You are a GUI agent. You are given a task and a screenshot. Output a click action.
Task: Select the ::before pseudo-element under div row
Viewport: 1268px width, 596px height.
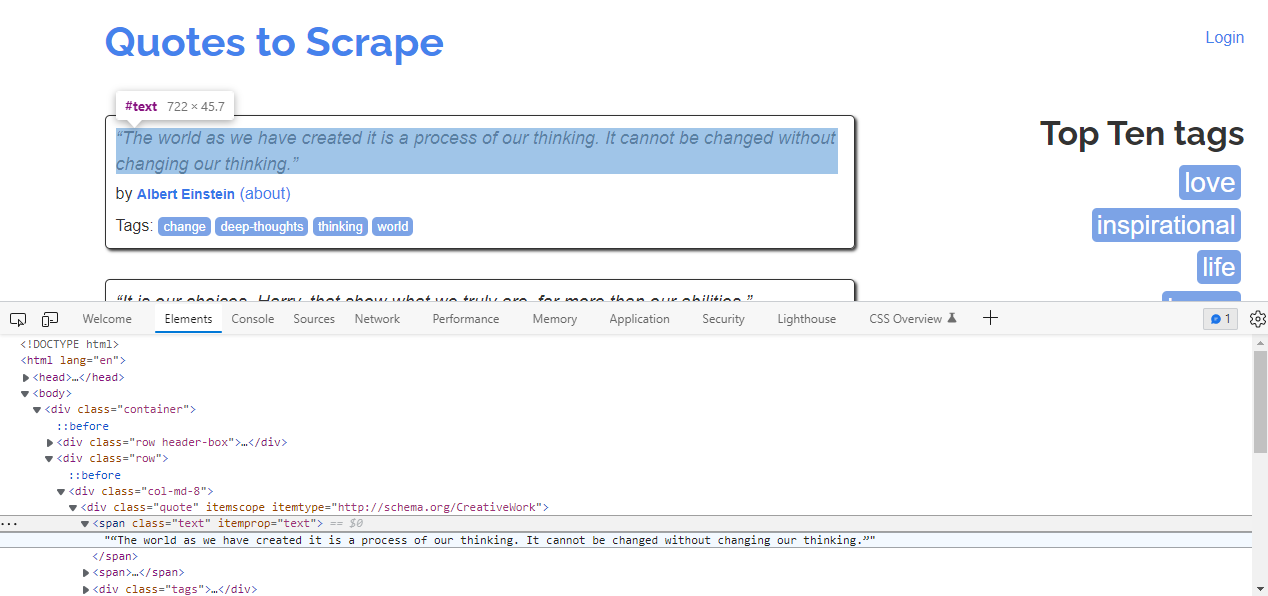(x=94, y=475)
